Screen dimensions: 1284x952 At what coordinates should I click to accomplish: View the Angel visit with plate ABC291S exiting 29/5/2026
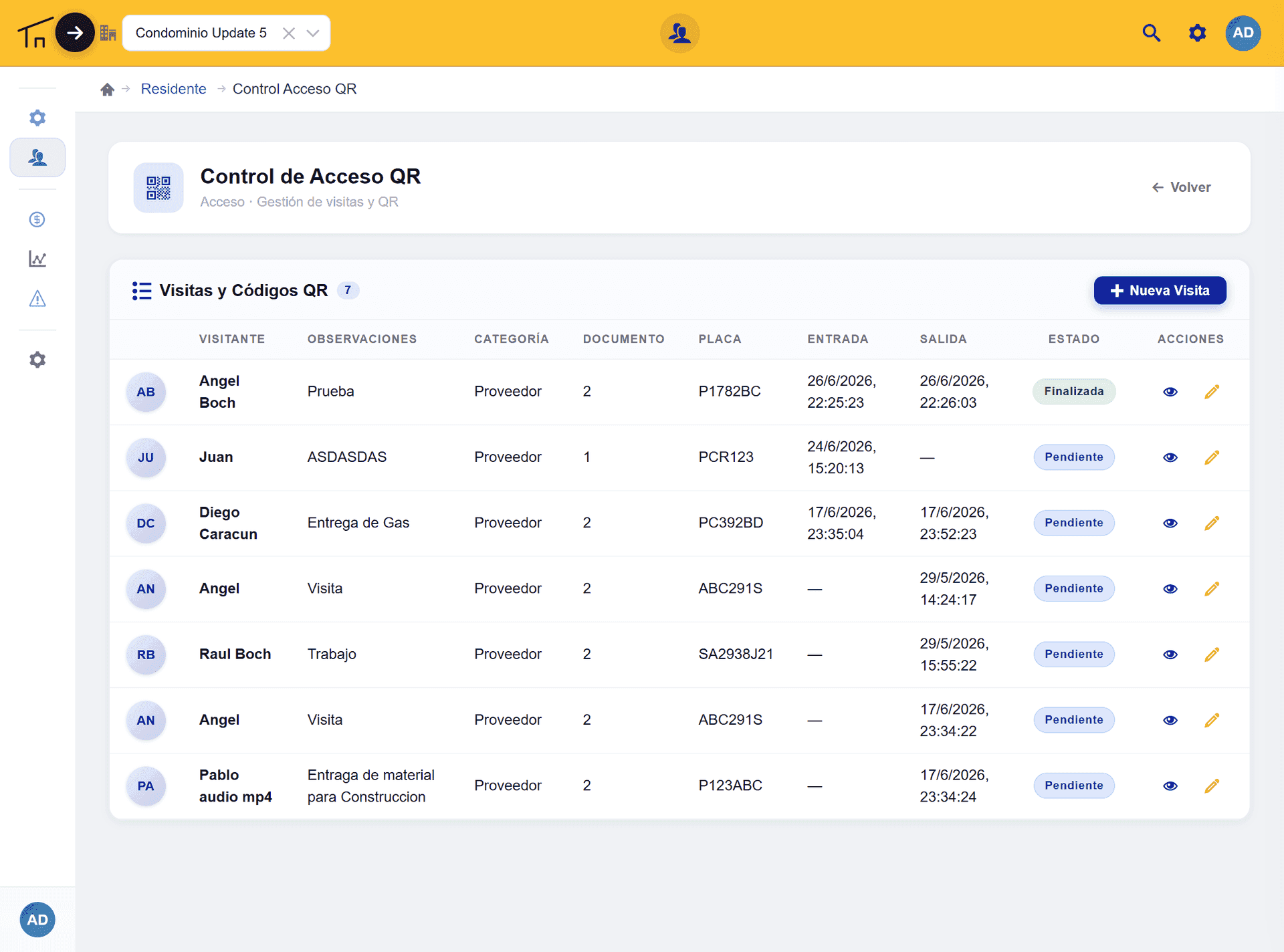(1170, 589)
